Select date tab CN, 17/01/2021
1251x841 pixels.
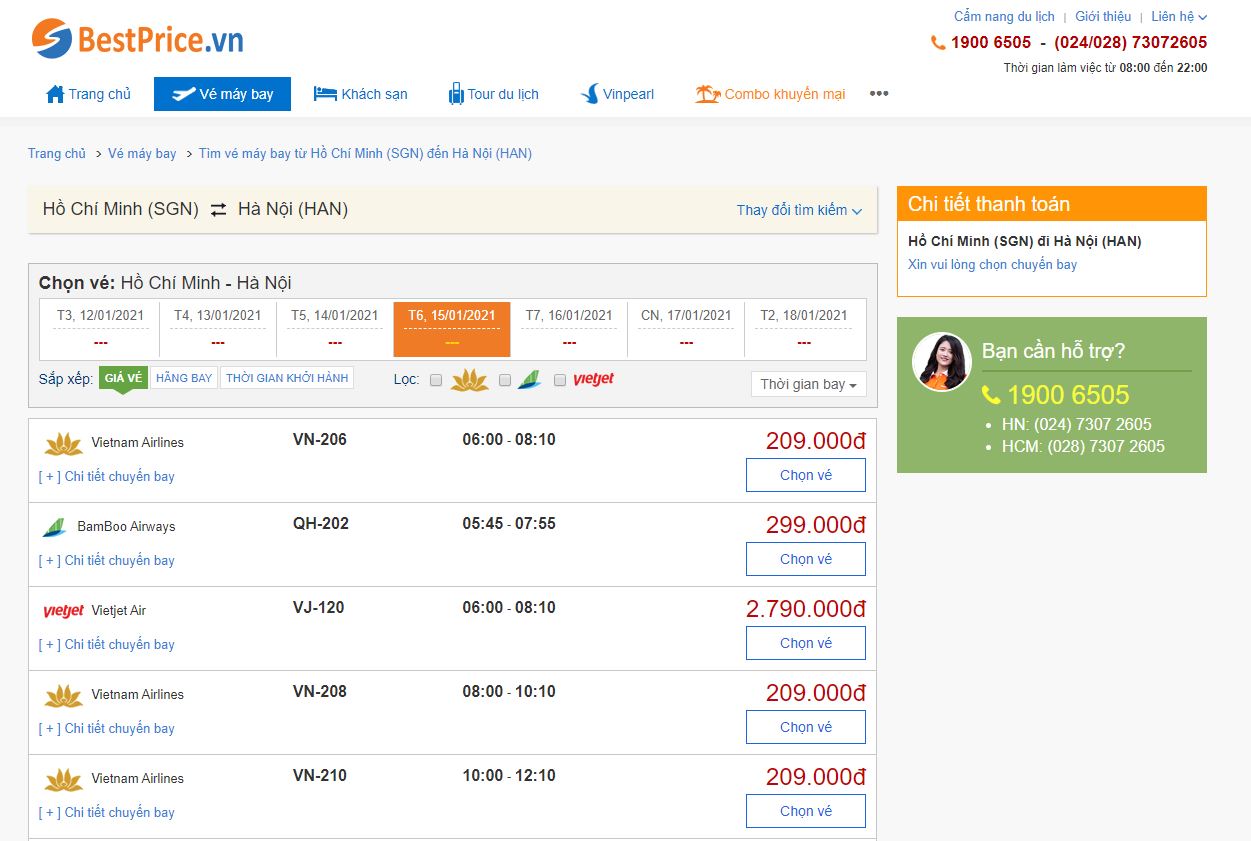pyautogui.click(x=686, y=329)
